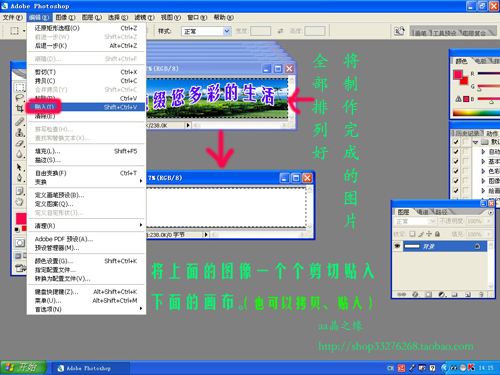Image resolution: width=500 pixels, height=375 pixels.
Task: Uncheck the first action set checkbox
Action: coord(456,142)
